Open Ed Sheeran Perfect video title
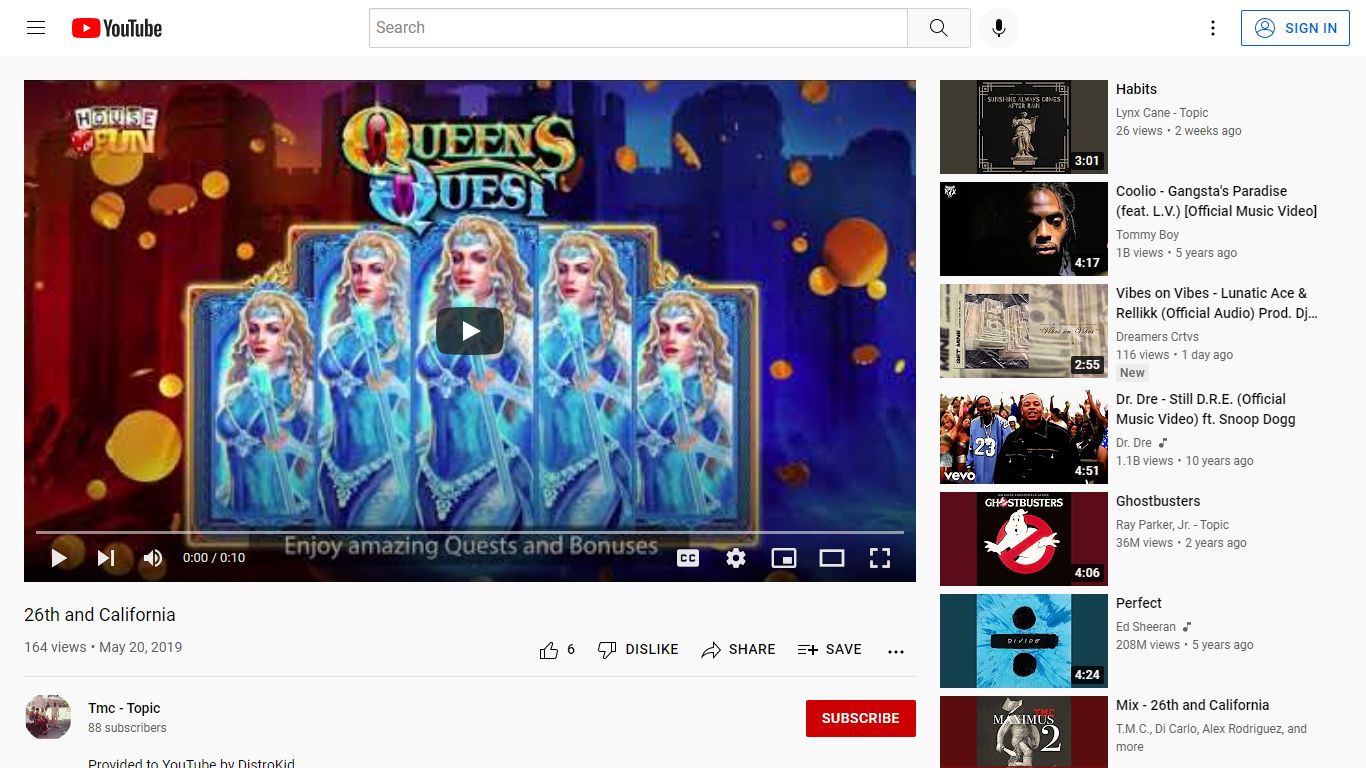Image resolution: width=1366 pixels, height=768 pixels. [1139, 603]
